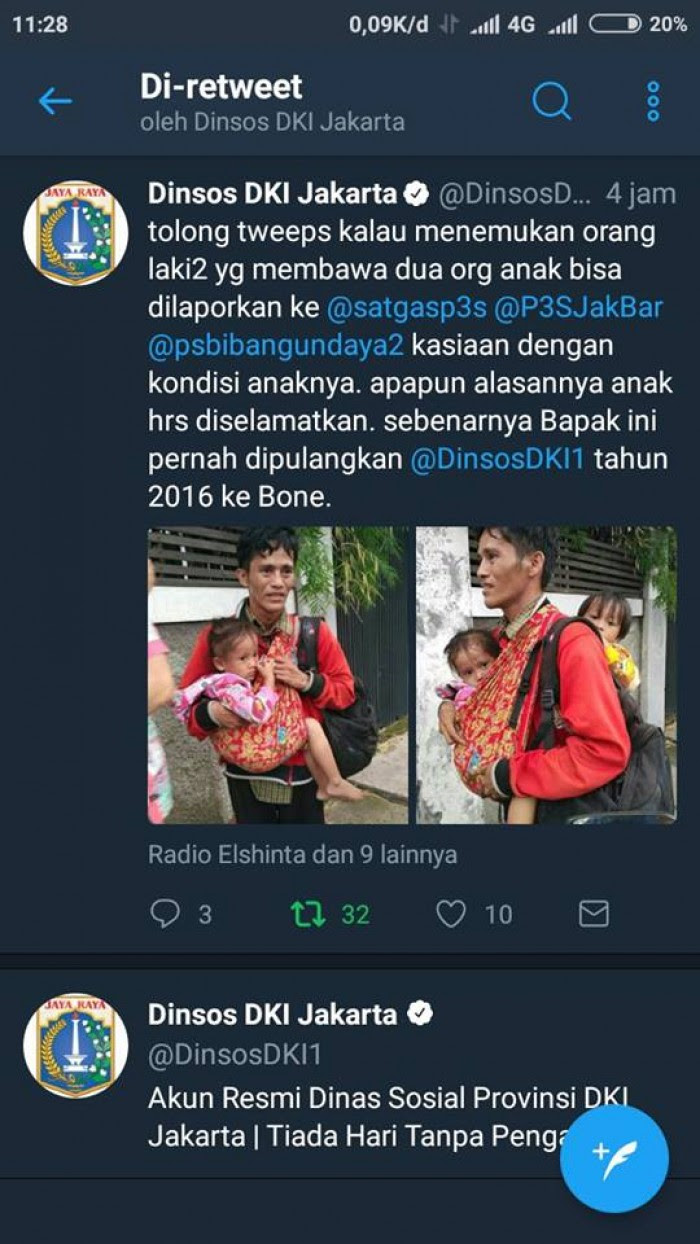This screenshot has height=1244, width=700.
Task: Share tweet via envelope message icon
Action: point(594,913)
